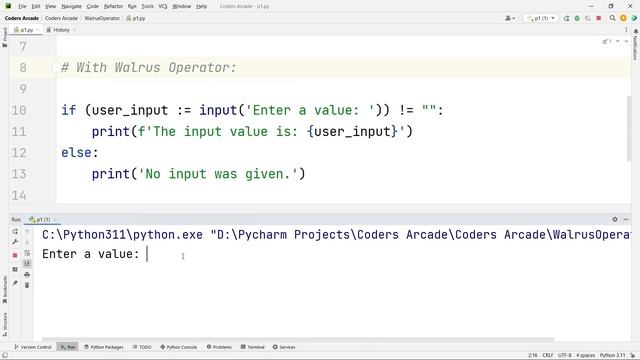
Task: Open the Run menu
Action: (132, 7)
